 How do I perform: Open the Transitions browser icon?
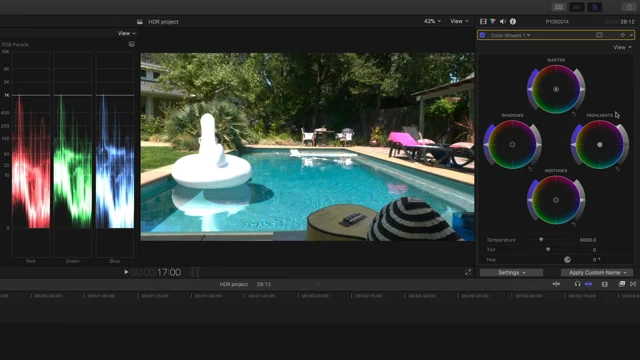tap(633, 284)
